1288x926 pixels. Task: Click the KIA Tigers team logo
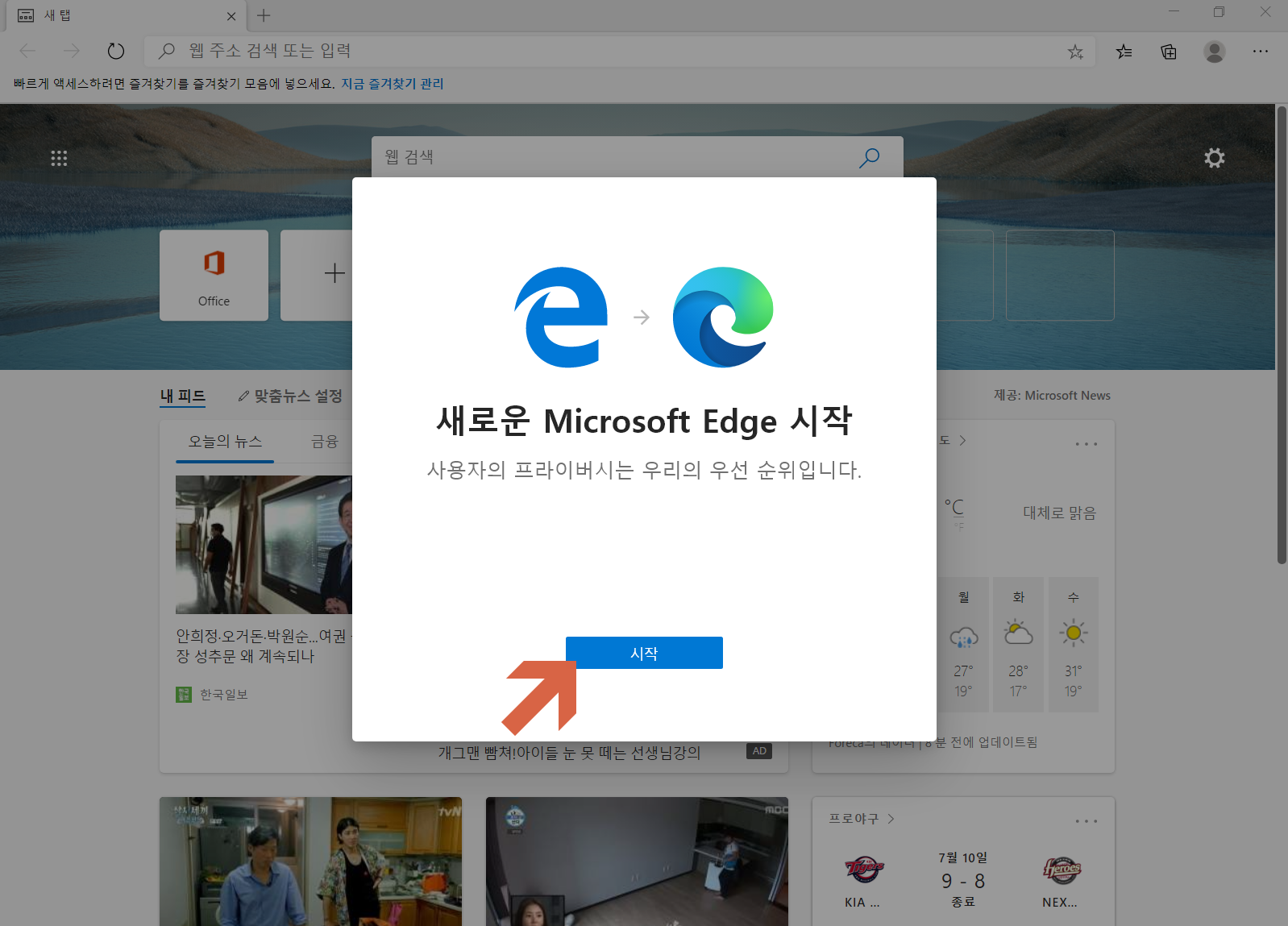pos(864,870)
